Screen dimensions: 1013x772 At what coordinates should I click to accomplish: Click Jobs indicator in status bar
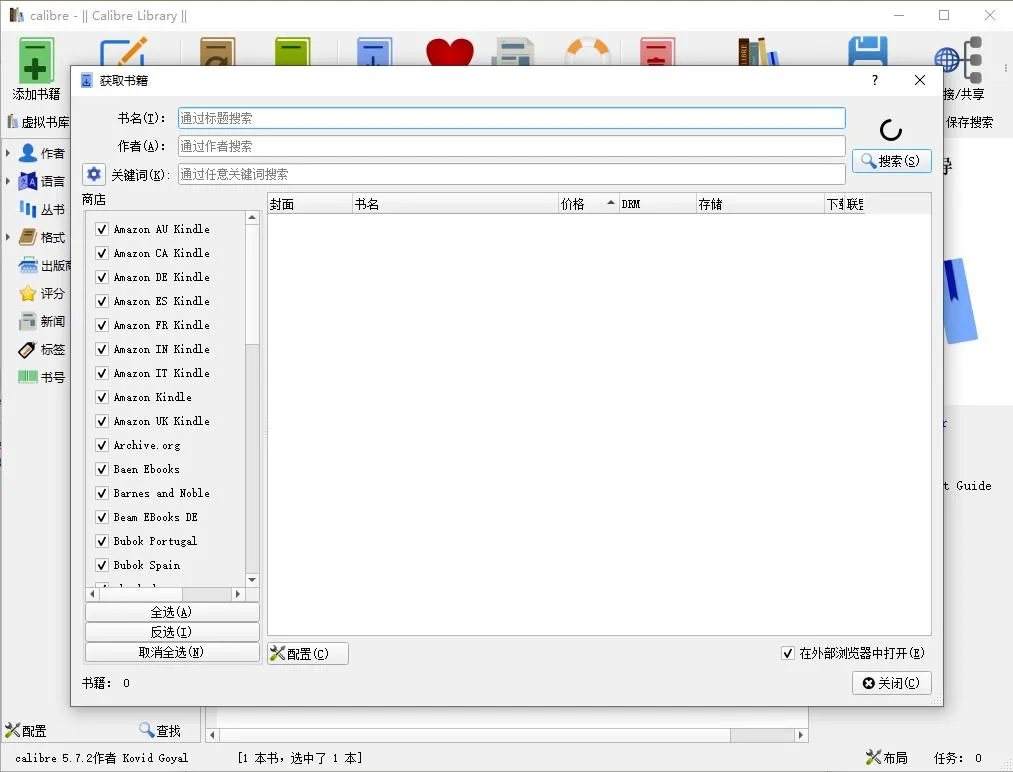point(957,758)
